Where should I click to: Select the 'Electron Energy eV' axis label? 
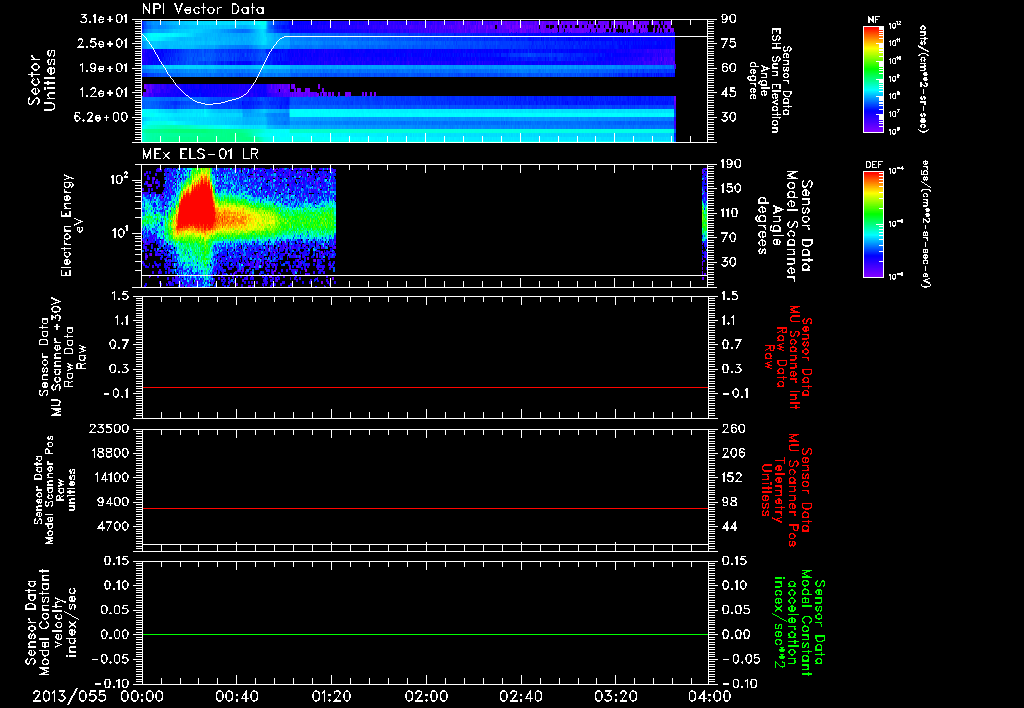tap(72, 225)
